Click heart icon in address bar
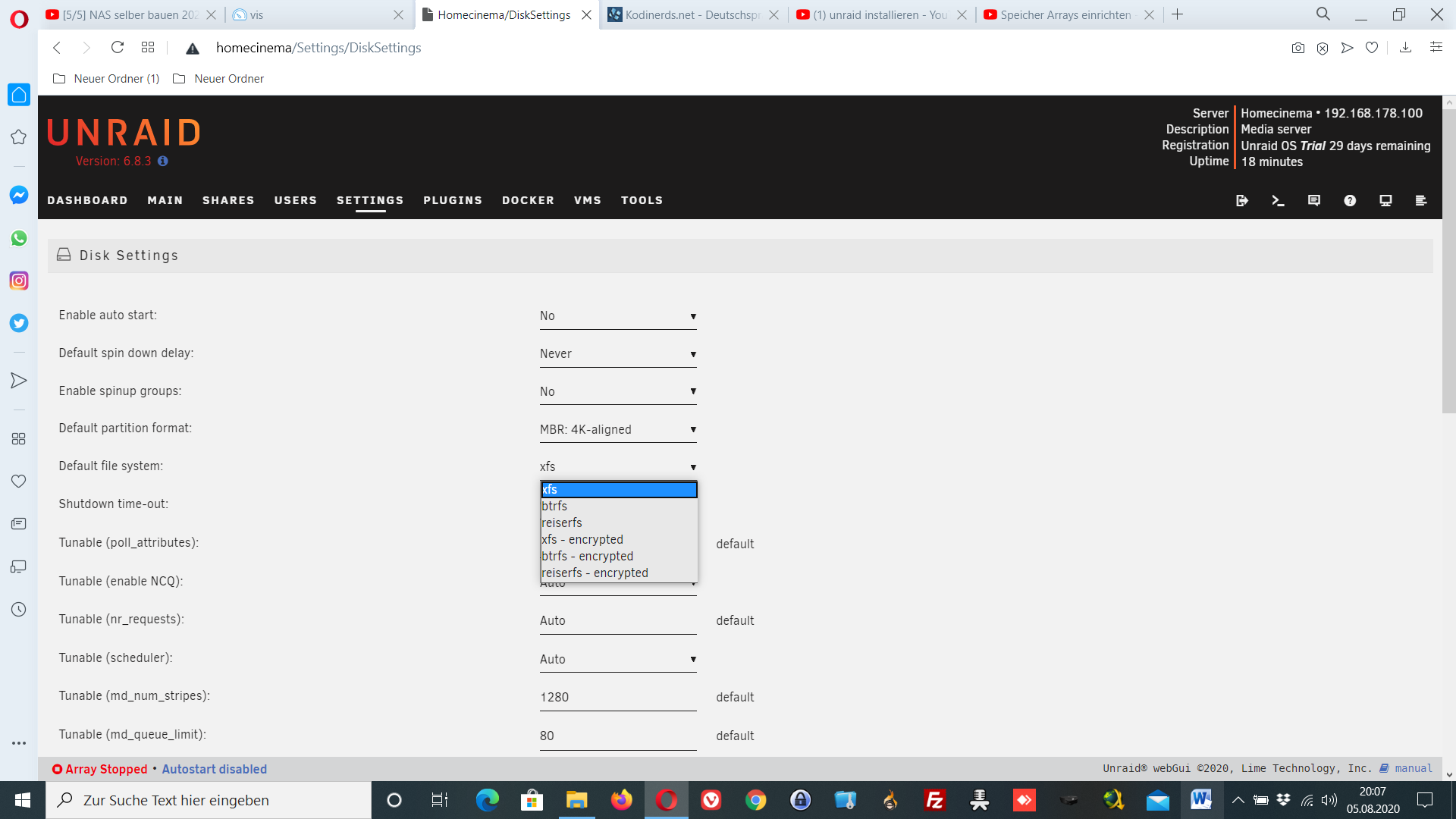This screenshot has width=1456, height=819. point(1372,48)
